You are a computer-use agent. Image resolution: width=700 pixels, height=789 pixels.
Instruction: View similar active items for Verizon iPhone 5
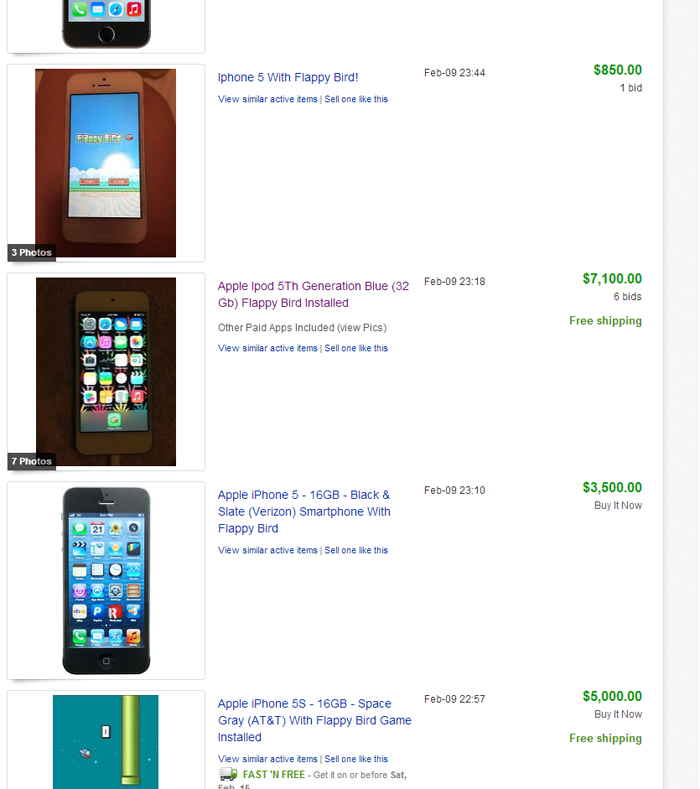tap(267, 550)
